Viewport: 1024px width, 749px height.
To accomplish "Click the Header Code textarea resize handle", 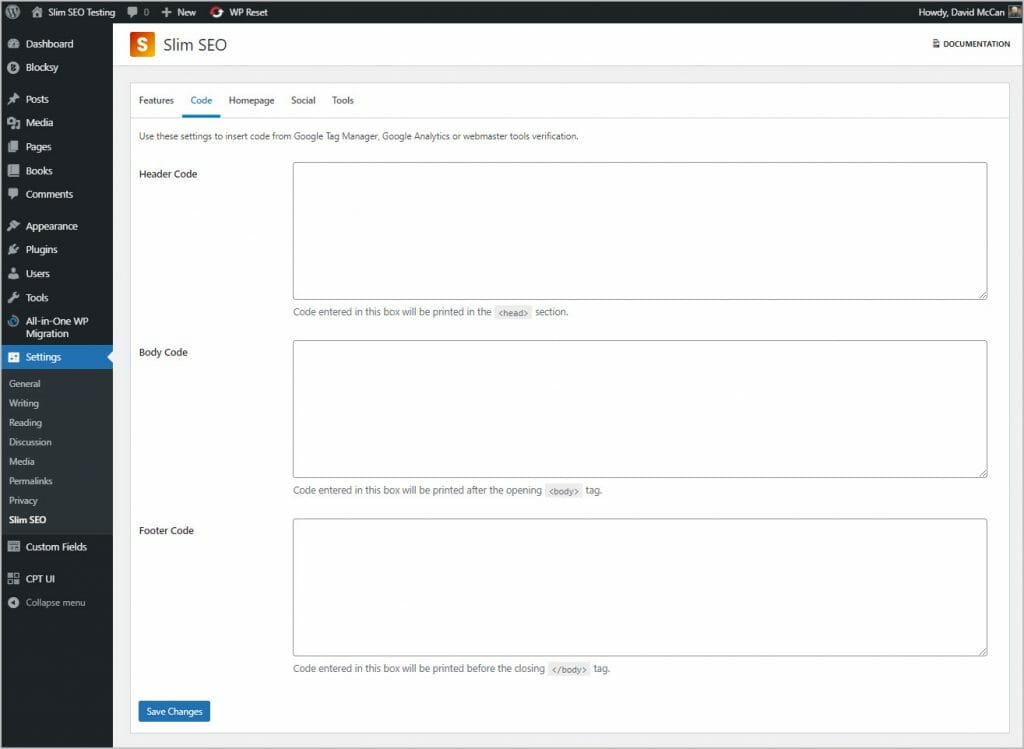I will pos(983,295).
